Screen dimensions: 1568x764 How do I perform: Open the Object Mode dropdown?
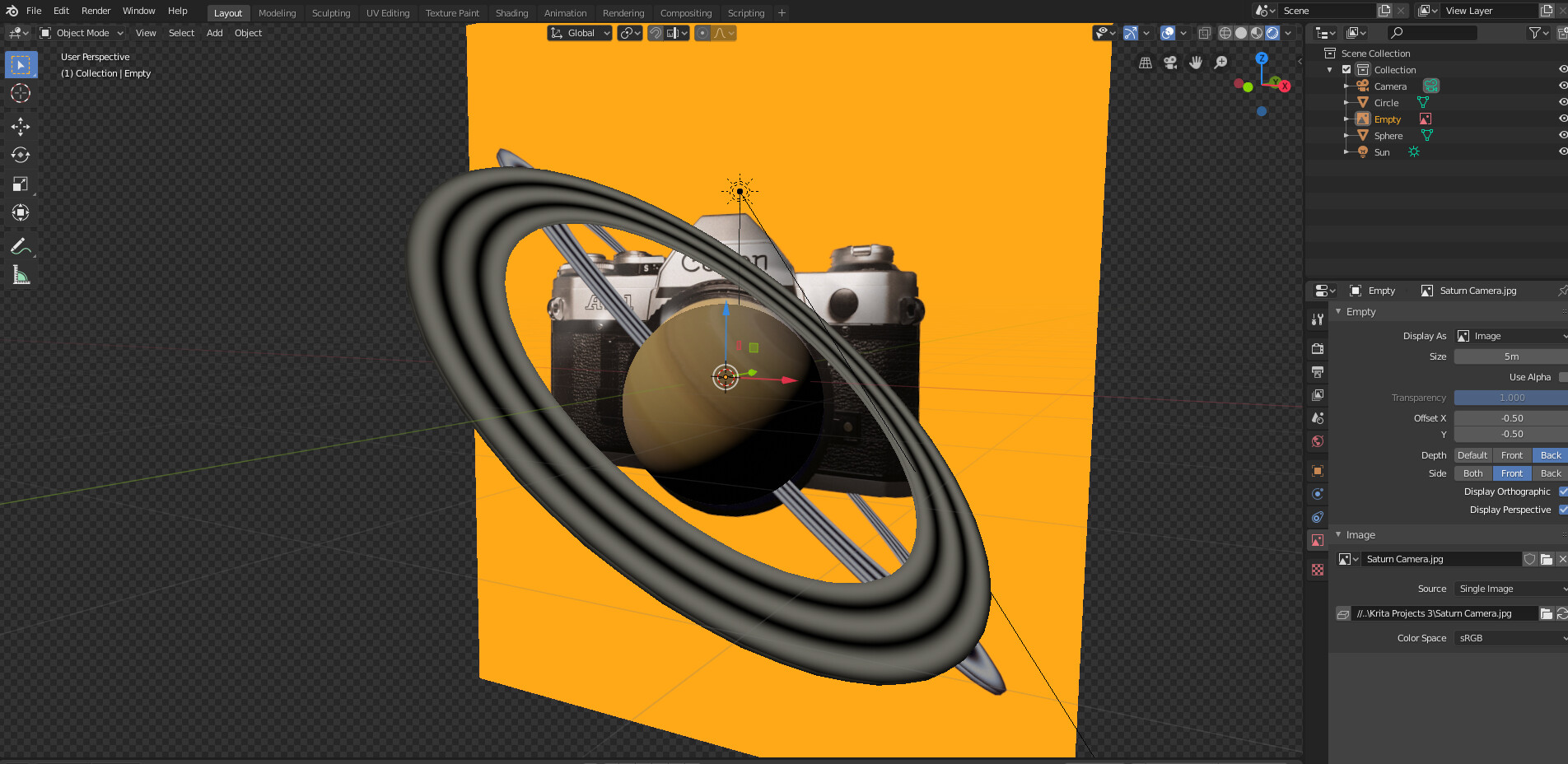click(82, 33)
